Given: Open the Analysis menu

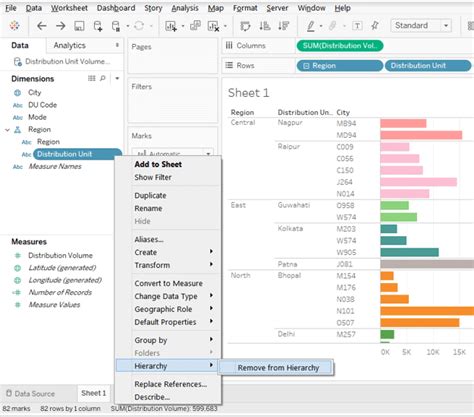Looking at the screenshot, I should coord(185,8).
